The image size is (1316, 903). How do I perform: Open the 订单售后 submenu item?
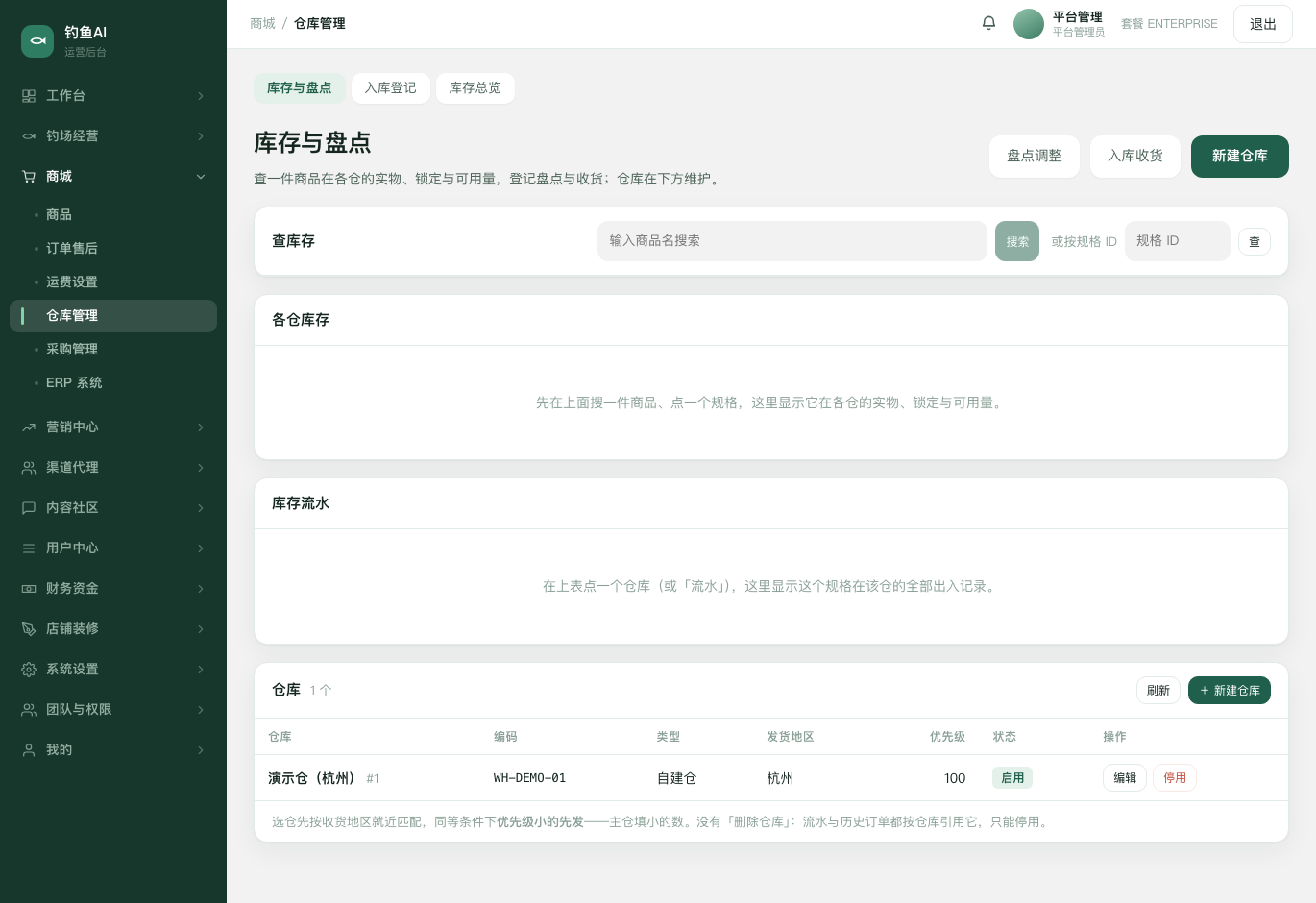113,249
